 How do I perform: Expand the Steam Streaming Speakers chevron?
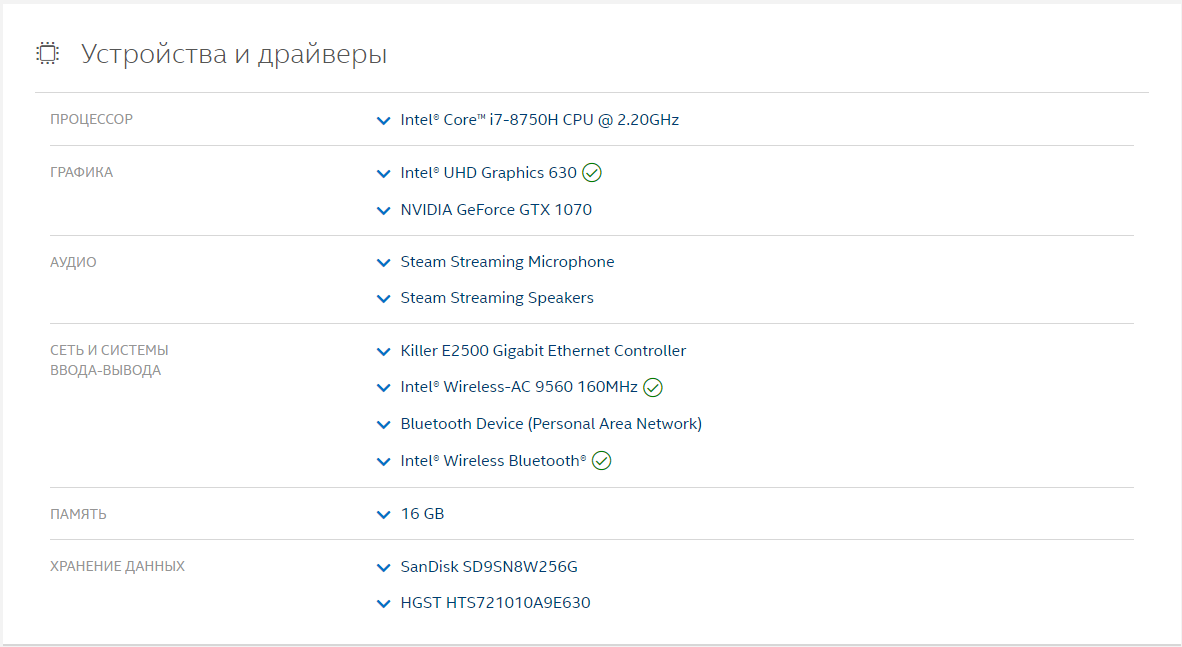coord(383,299)
